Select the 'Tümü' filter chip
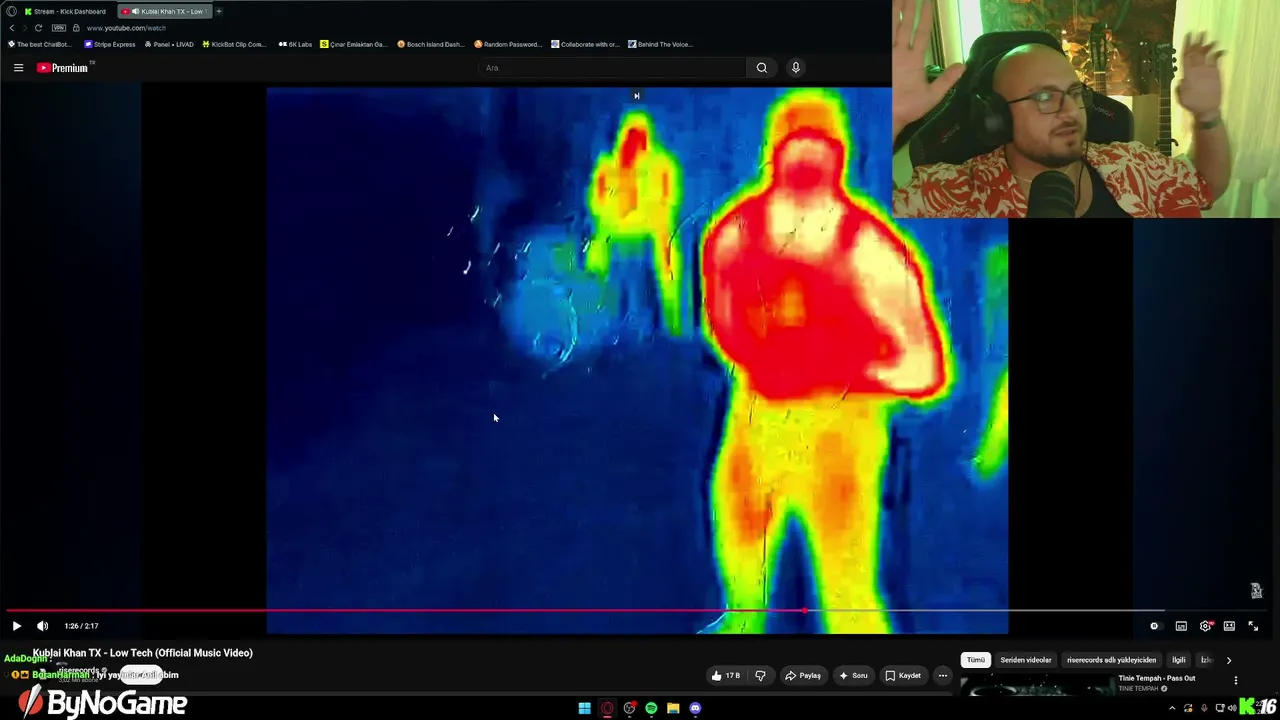 point(976,660)
